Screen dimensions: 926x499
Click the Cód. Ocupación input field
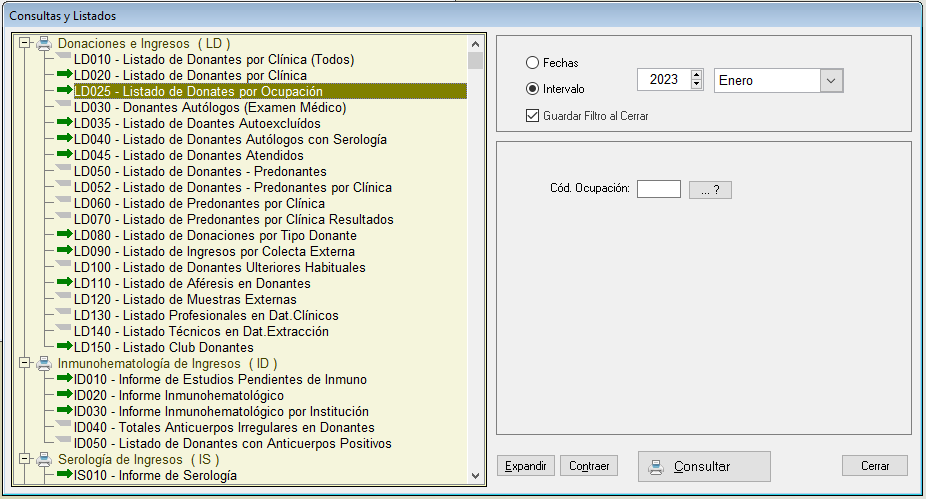click(658, 189)
